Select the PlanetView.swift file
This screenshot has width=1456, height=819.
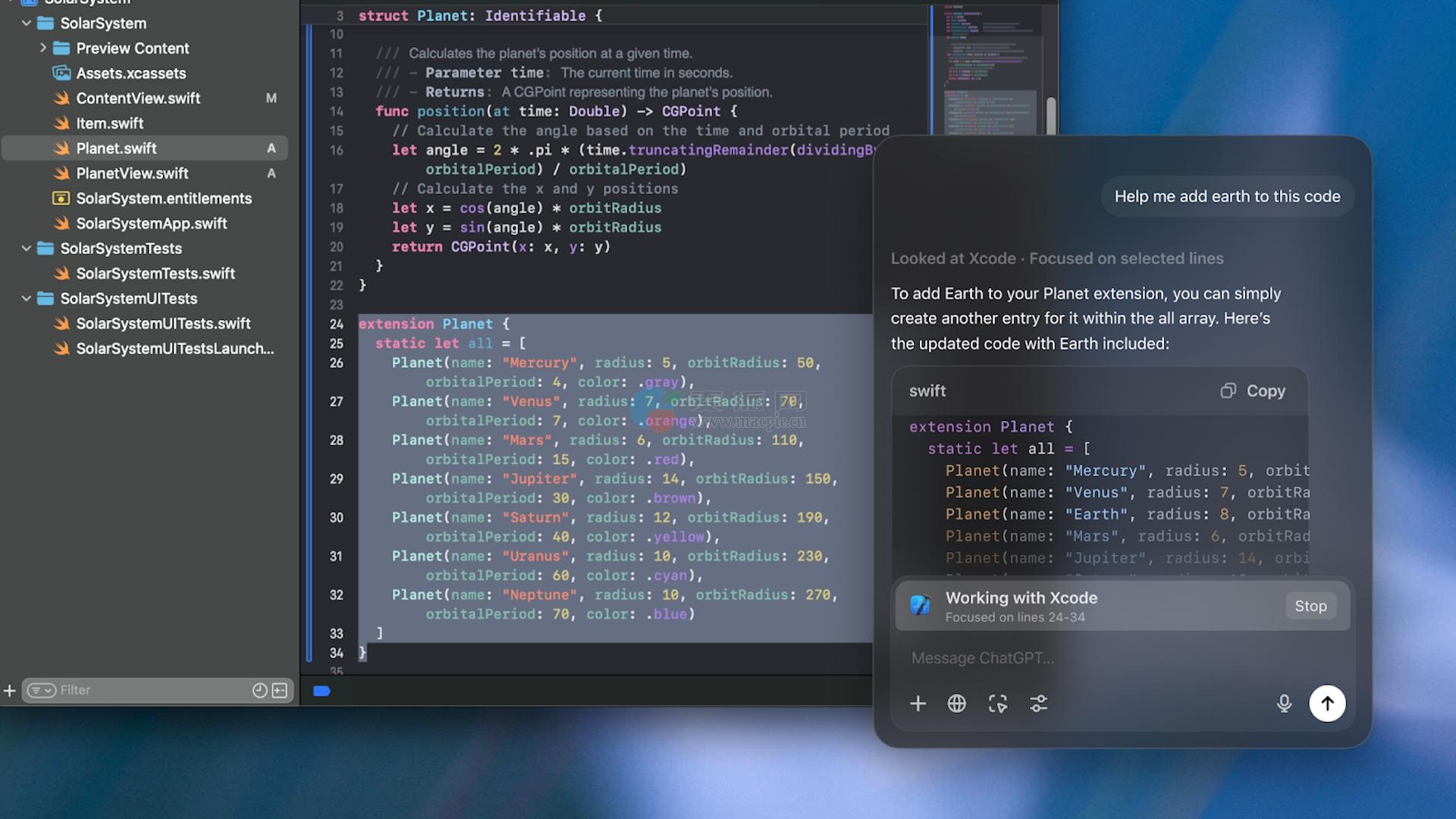[x=132, y=173]
